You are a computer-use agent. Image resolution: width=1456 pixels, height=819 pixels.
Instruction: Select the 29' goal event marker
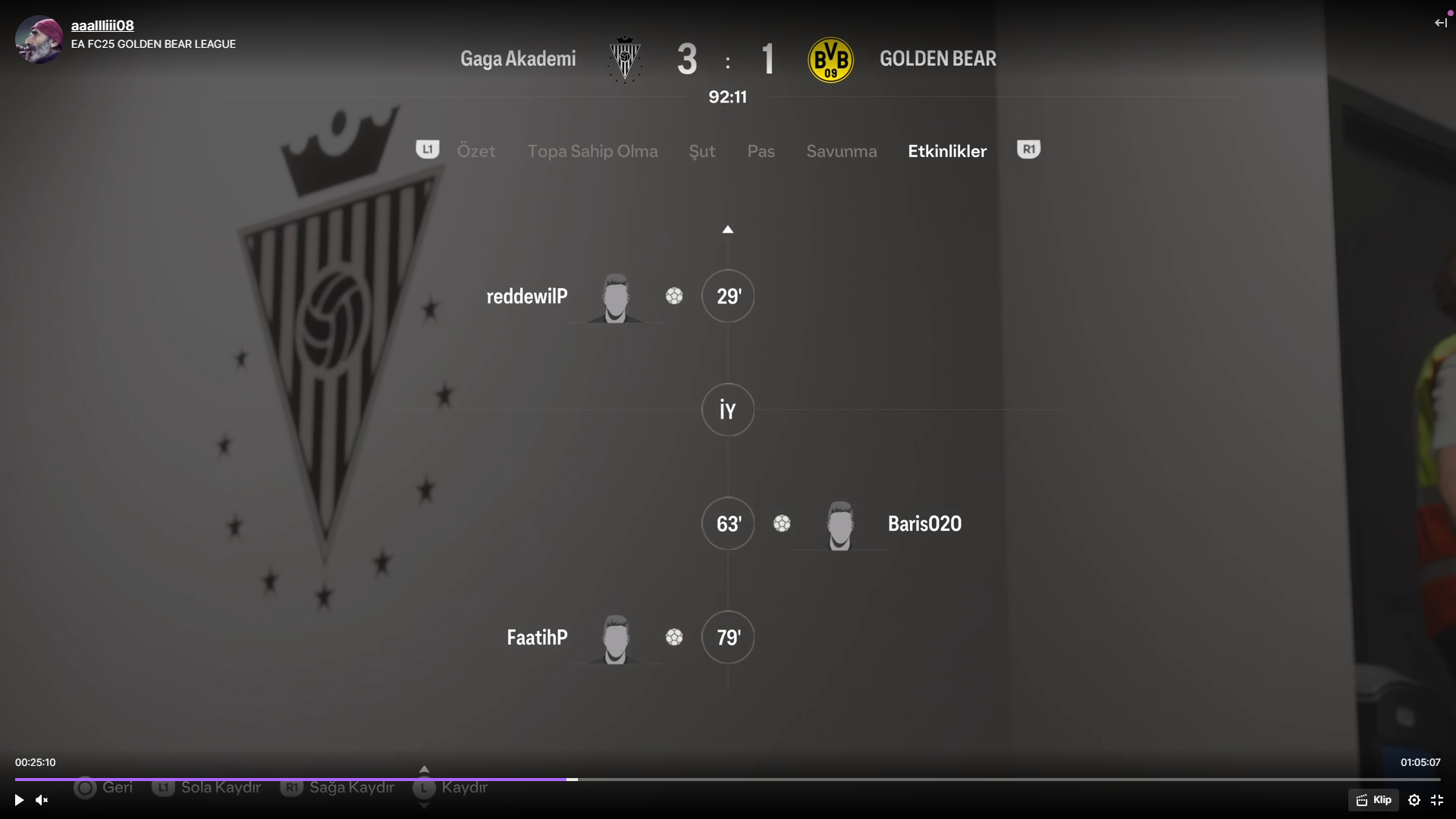pyautogui.click(x=728, y=296)
